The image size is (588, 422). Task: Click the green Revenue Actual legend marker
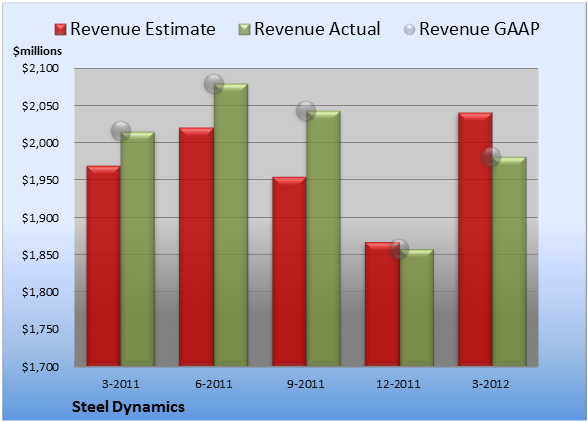(x=244, y=29)
